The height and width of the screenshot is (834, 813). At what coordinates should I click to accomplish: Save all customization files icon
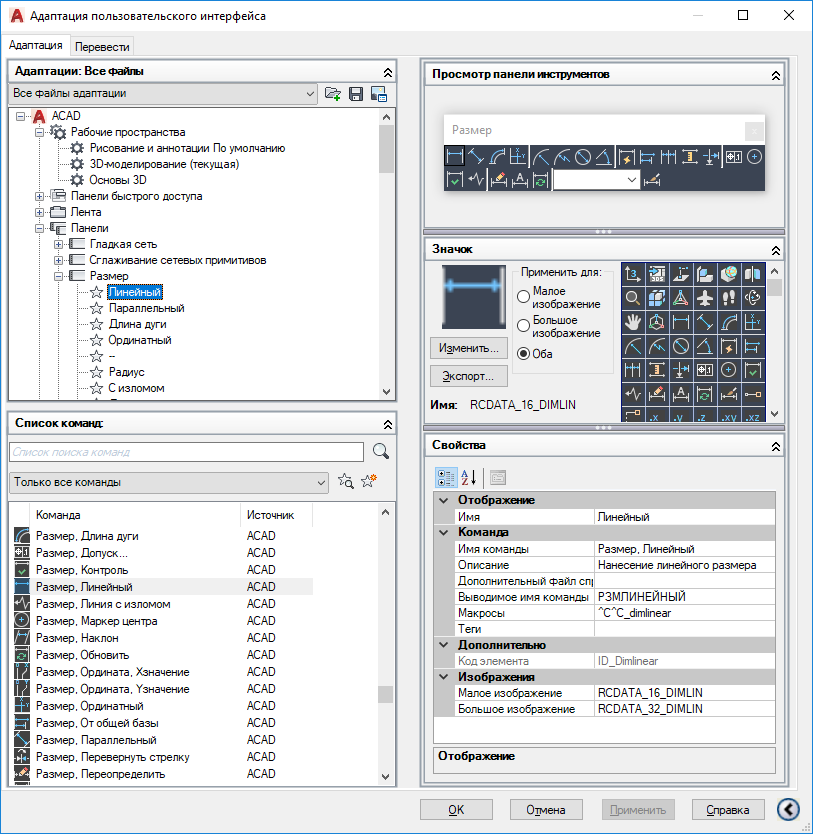(356, 94)
